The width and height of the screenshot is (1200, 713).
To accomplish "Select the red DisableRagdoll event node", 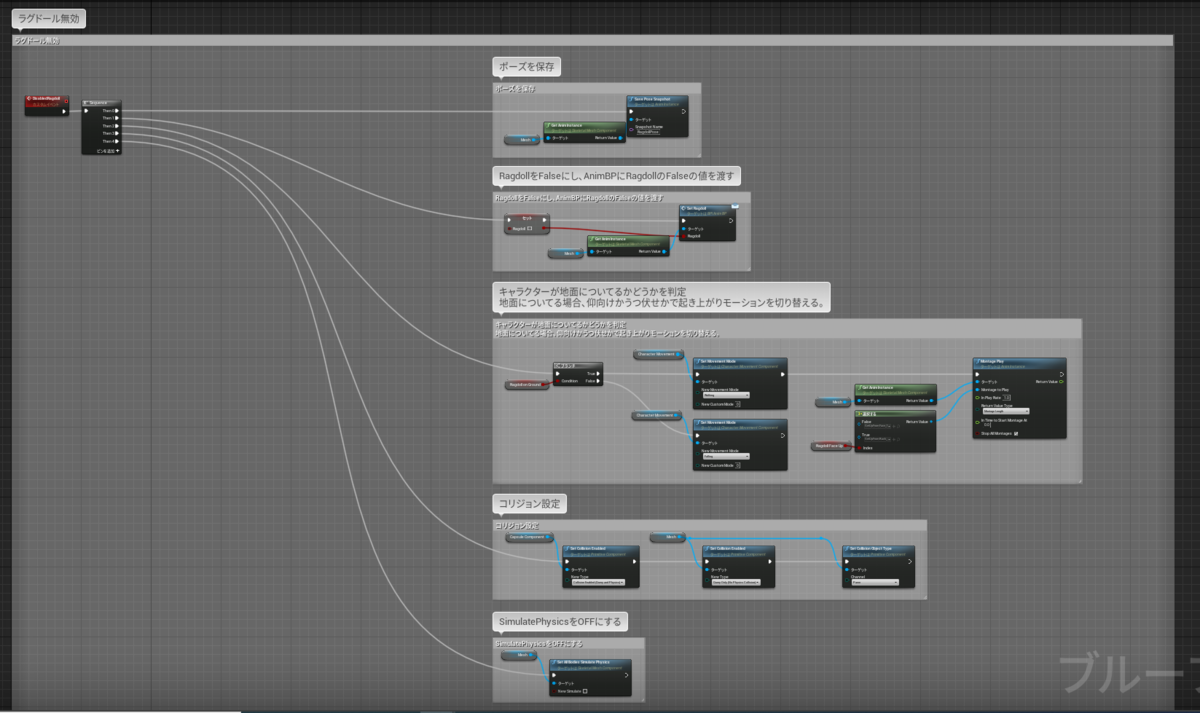I will coord(47,105).
